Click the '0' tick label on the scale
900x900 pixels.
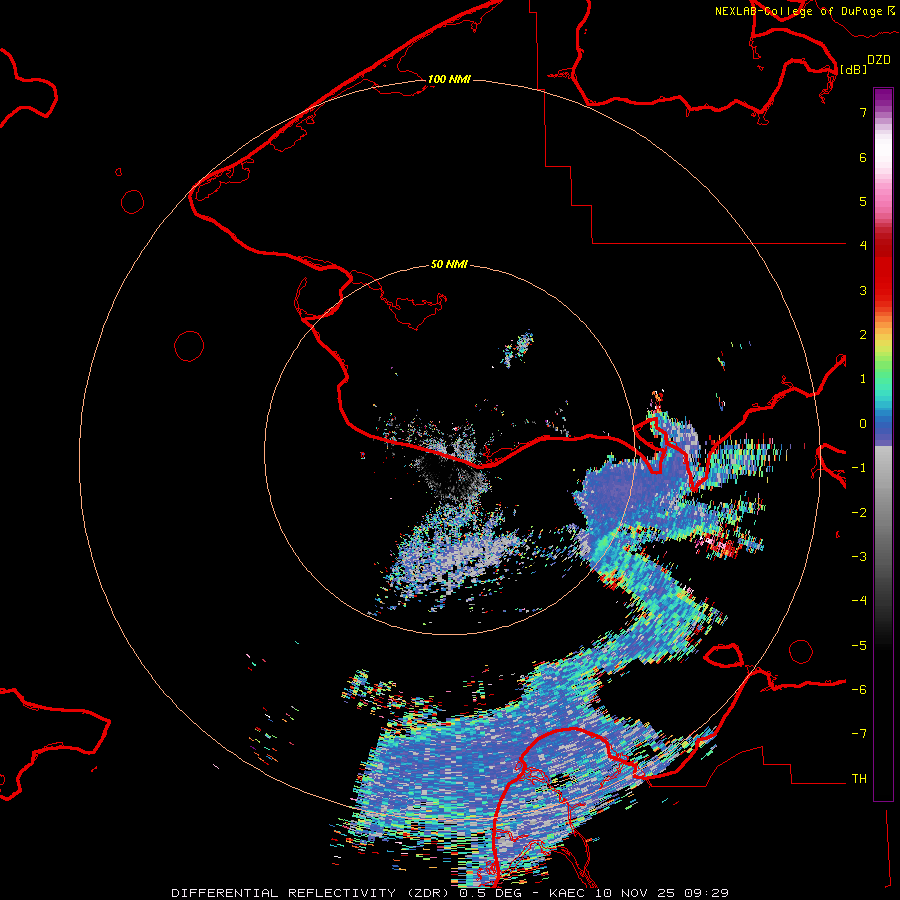(x=863, y=424)
